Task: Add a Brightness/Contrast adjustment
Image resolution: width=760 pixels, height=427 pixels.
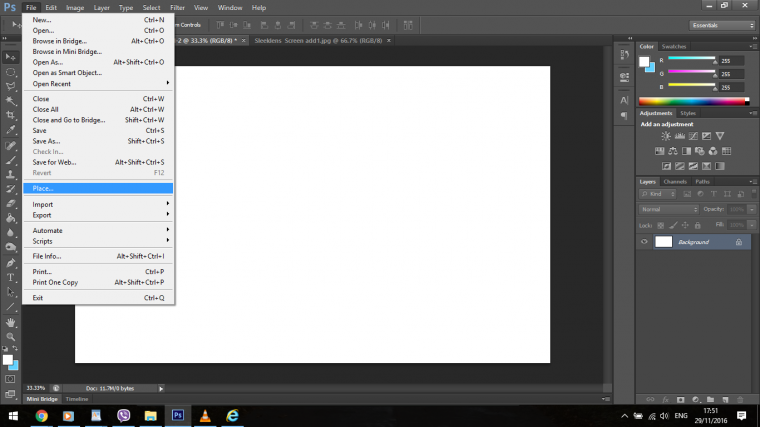Action: (666, 136)
